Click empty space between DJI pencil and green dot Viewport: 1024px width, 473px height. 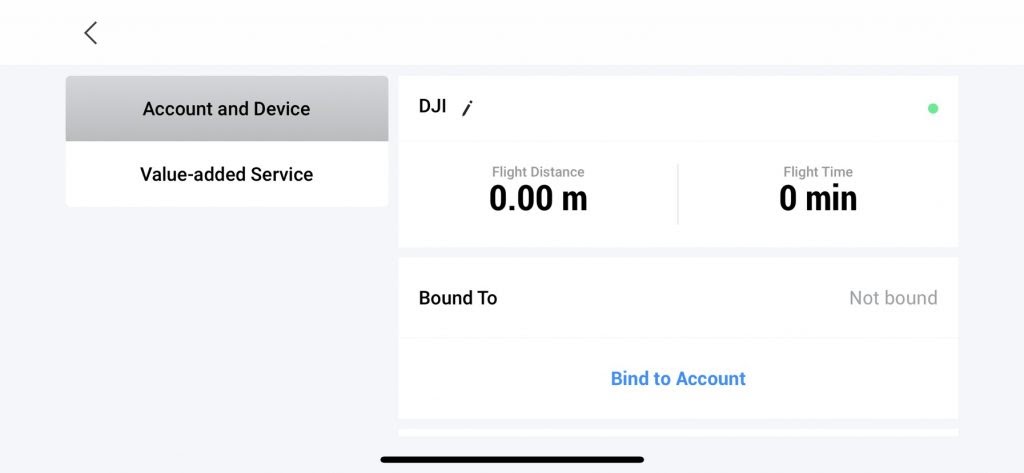coord(700,108)
